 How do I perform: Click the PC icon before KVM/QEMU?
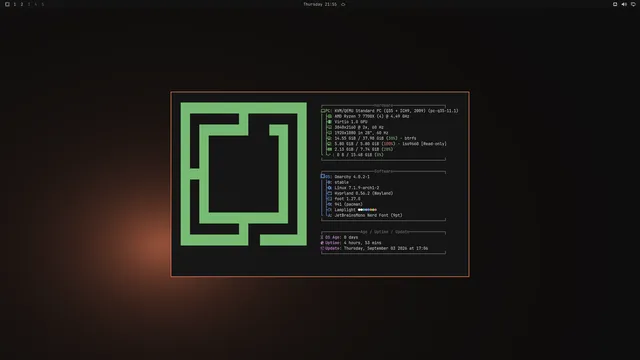pyautogui.click(x=323, y=111)
